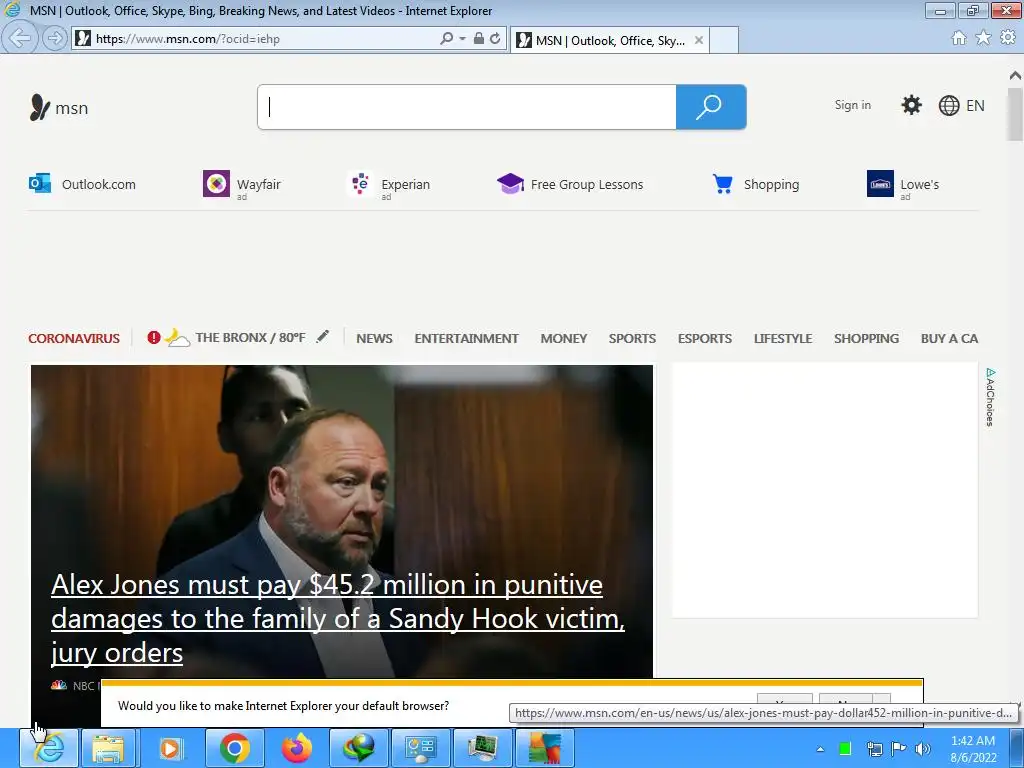Open the ESPORTS menu item
Viewport: 1024px width, 768px height.
pyautogui.click(x=705, y=338)
